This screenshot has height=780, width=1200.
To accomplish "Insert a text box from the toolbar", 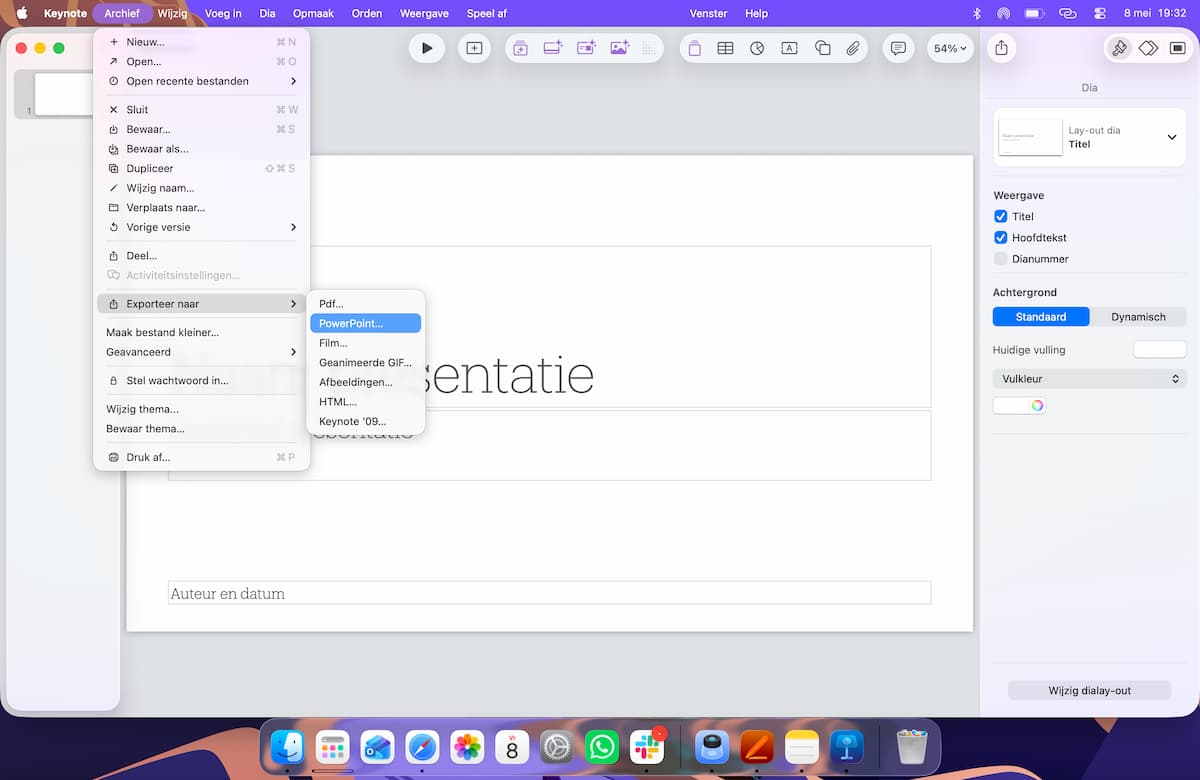I will tap(789, 48).
